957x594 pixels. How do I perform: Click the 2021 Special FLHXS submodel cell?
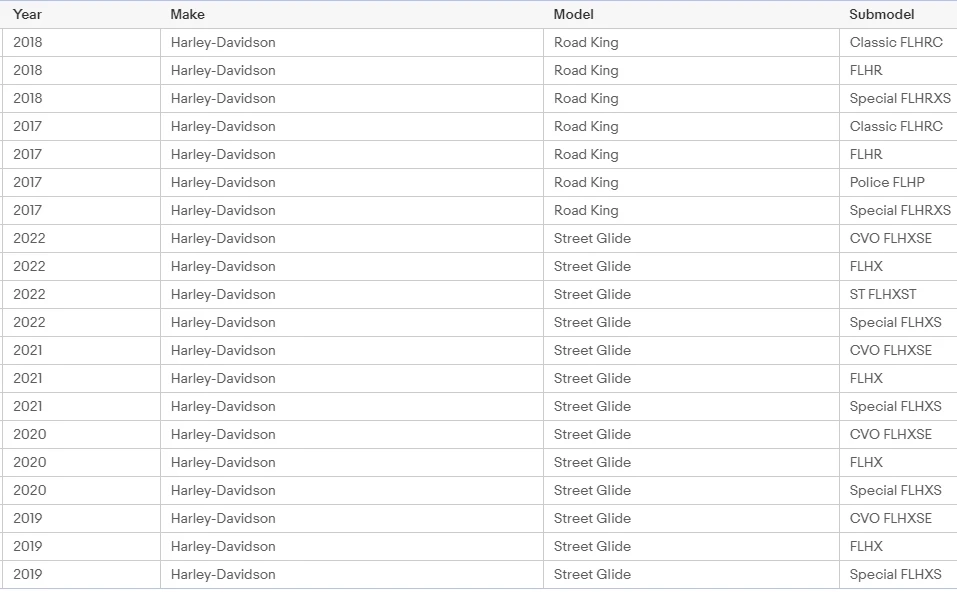[898, 407]
